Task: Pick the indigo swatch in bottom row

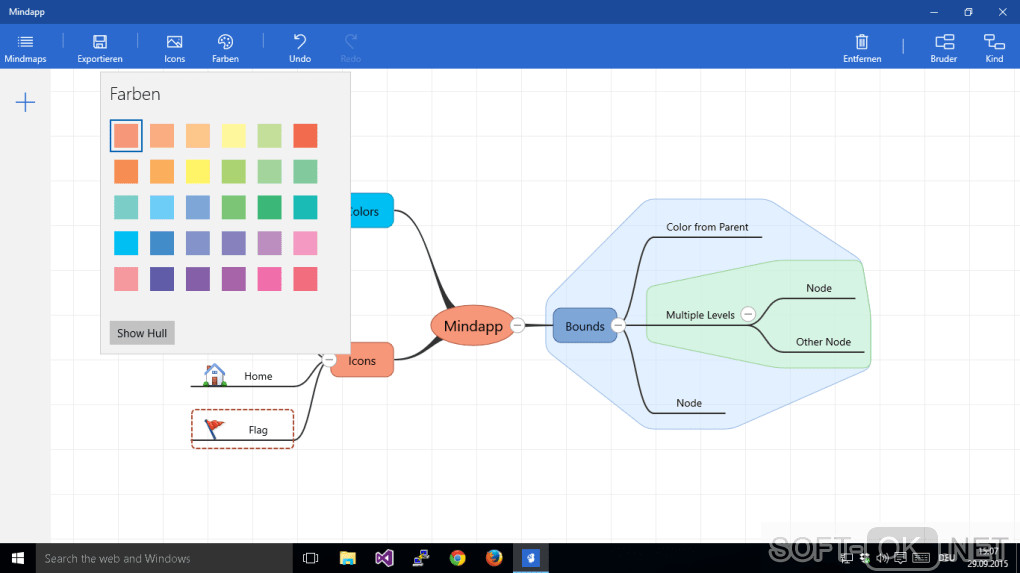Action: tap(162, 279)
